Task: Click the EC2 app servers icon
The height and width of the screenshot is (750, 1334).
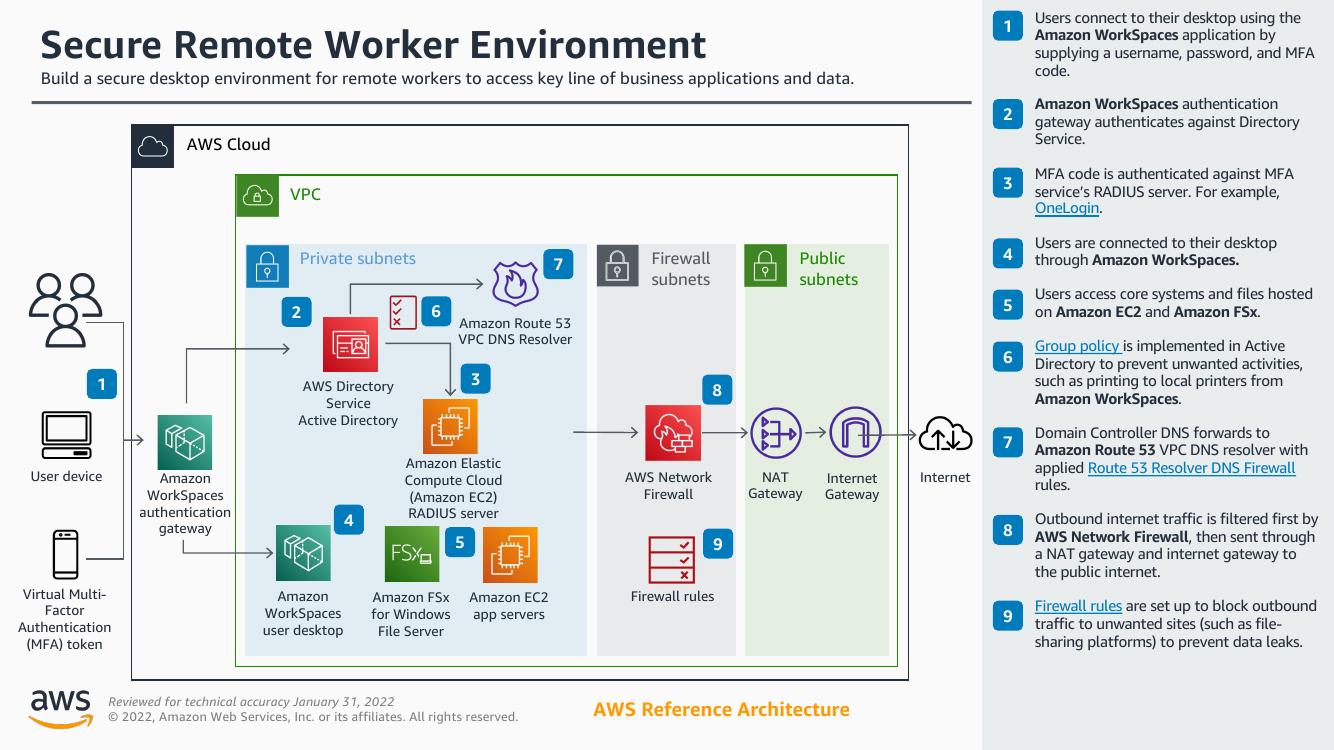Action: pyautogui.click(x=510, y=555)
